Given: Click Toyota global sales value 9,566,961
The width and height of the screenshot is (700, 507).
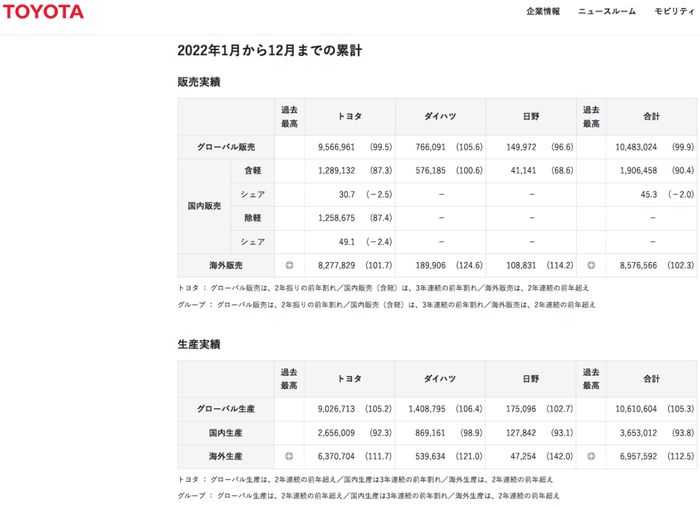Looking at the screenshot, I should click(336, 147).
